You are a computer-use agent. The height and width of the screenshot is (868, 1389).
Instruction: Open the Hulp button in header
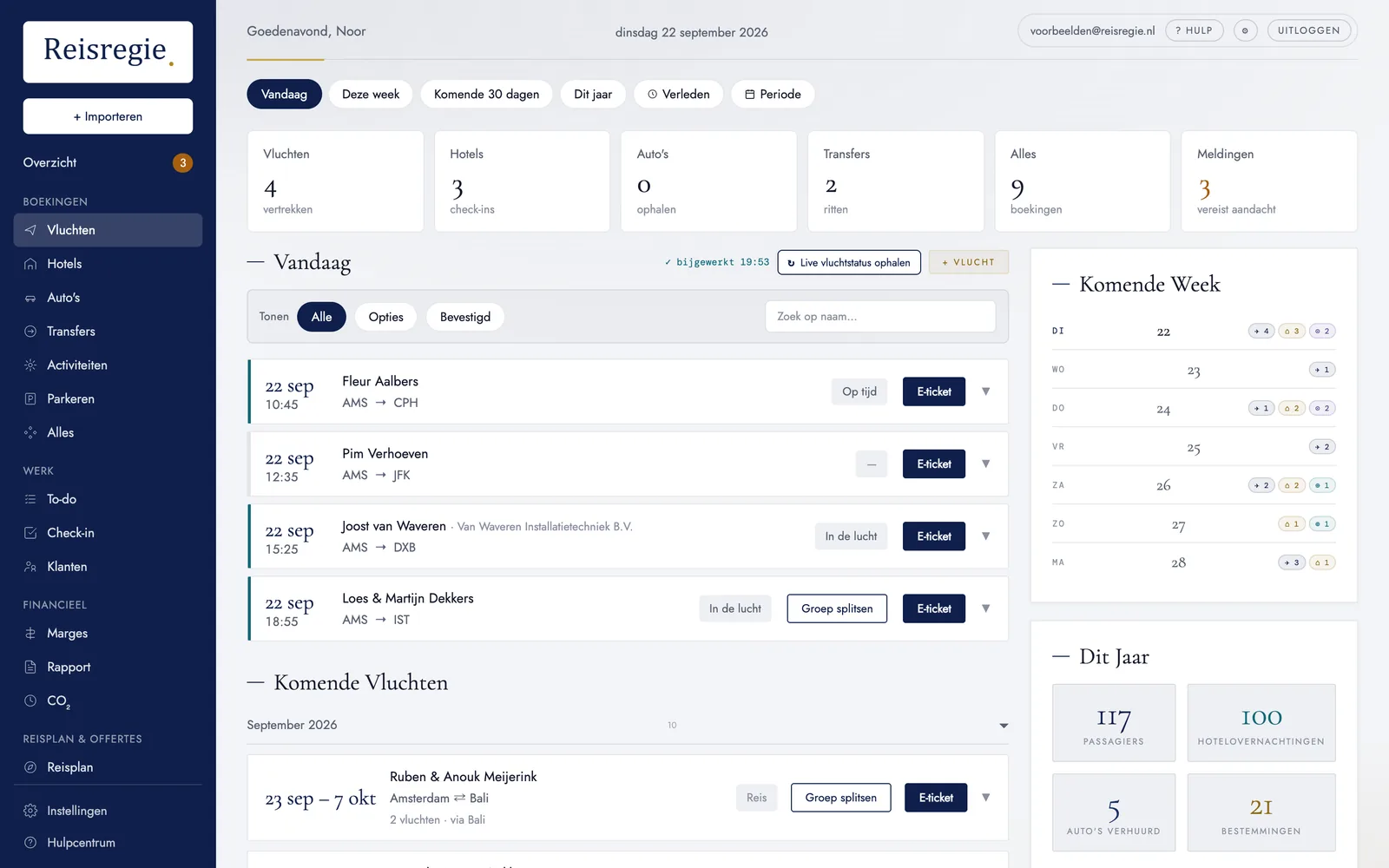1195,30
